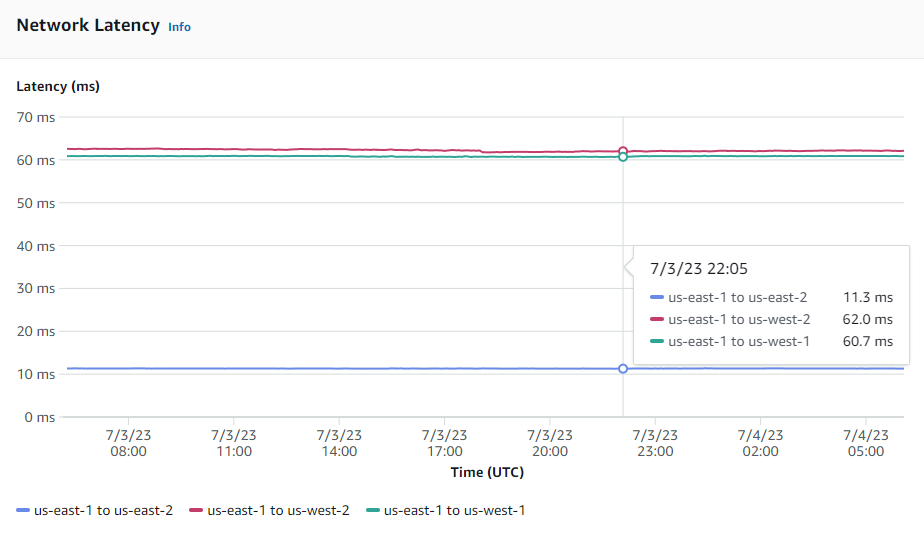Click the 60 ms y-axis label
The height and width of the screenshot is (541, 924).
click(36, 160)
